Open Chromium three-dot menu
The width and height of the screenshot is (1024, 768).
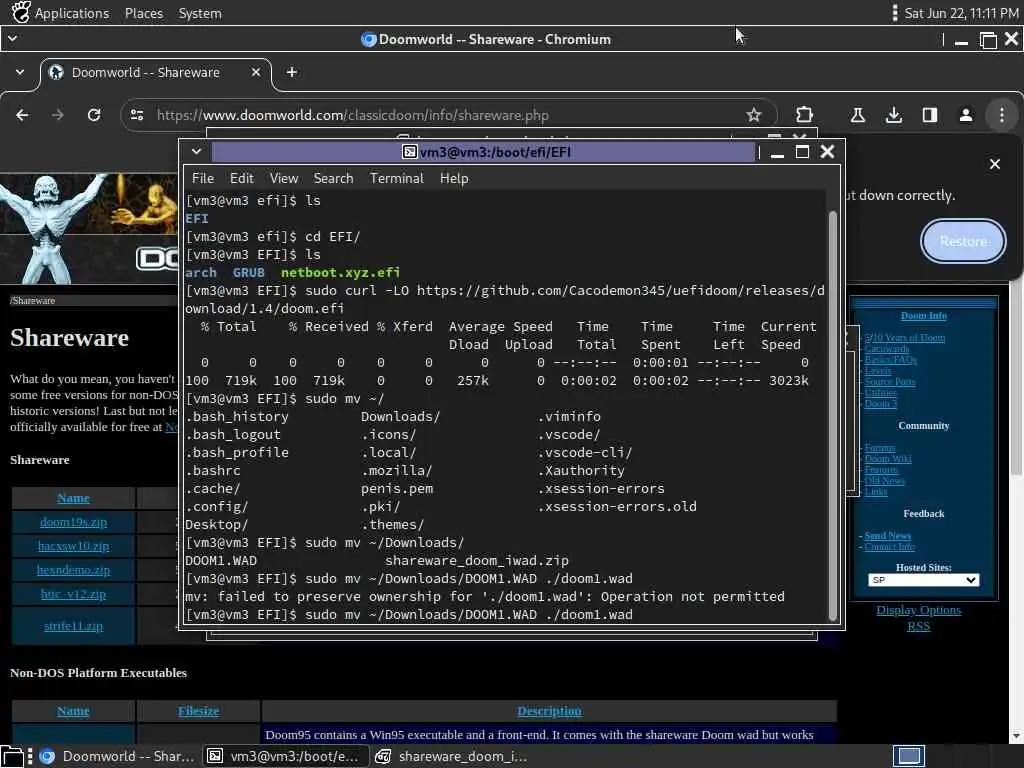coord(1002,115)
